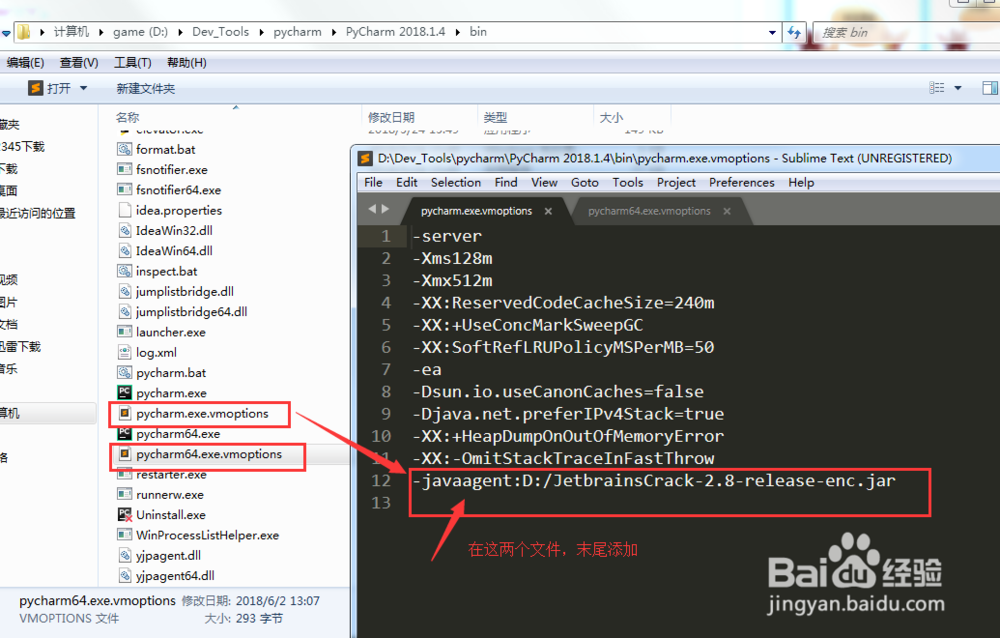Click pycharm in the address breadcrumb
Viewport: 1000px width, 638px height.
(297, 31)
